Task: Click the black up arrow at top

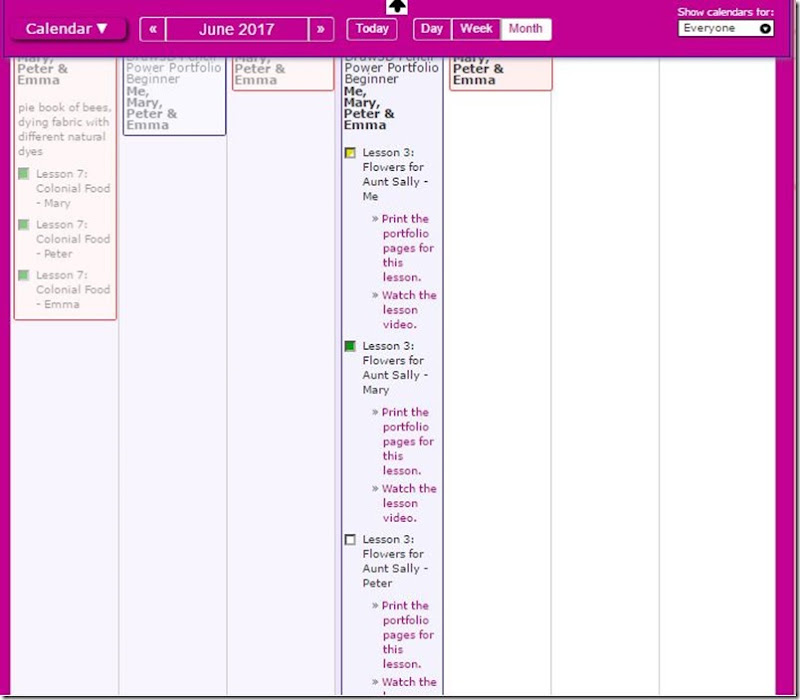Action: [396, 7]
